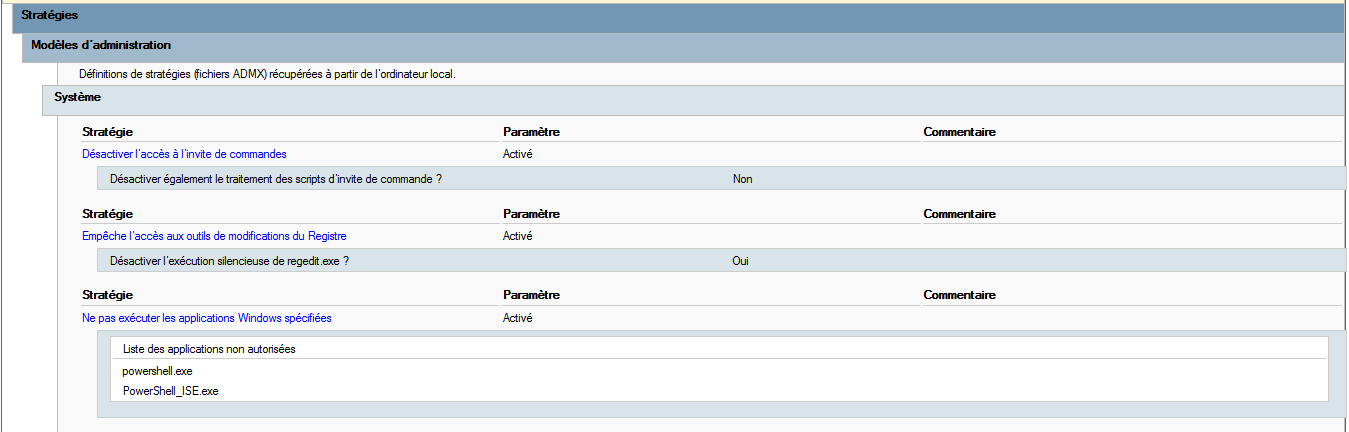Click "Activé" beside the Windows applications policy
This screenshot has width=1349, height=432.
tap(517, 318)
